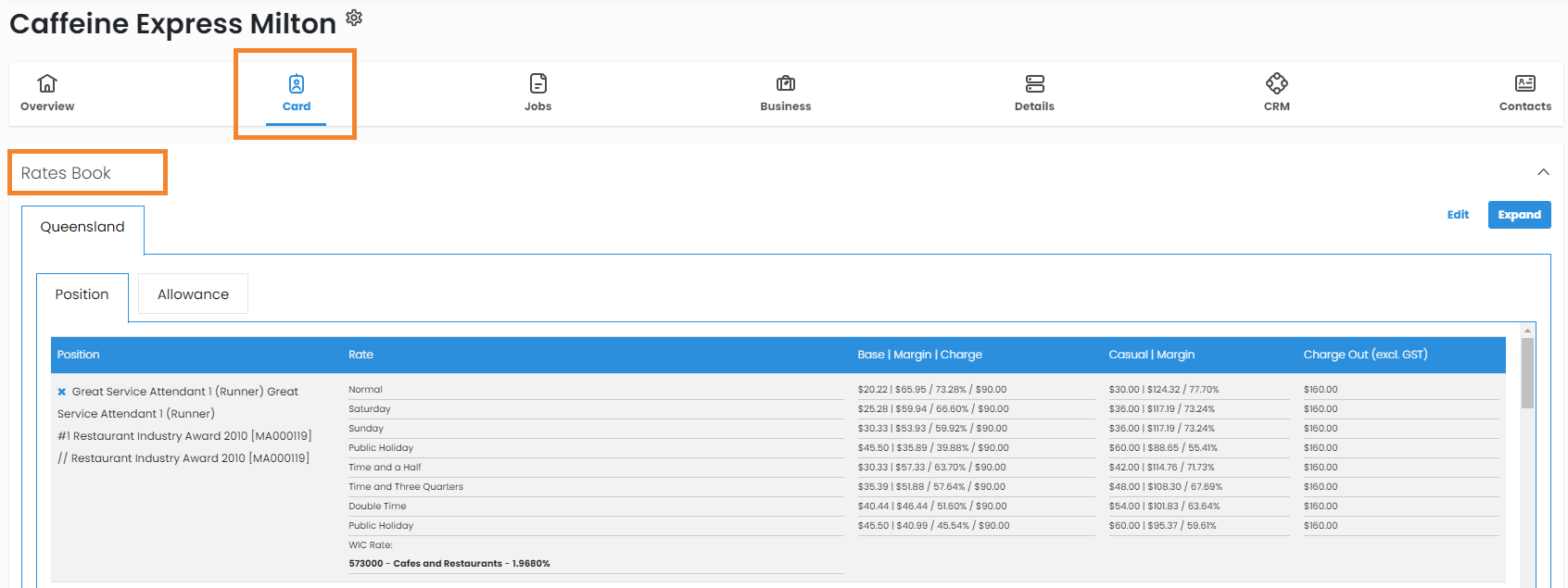Click the CRM icon
The image size is (1568, 588).
(1276, 83)
